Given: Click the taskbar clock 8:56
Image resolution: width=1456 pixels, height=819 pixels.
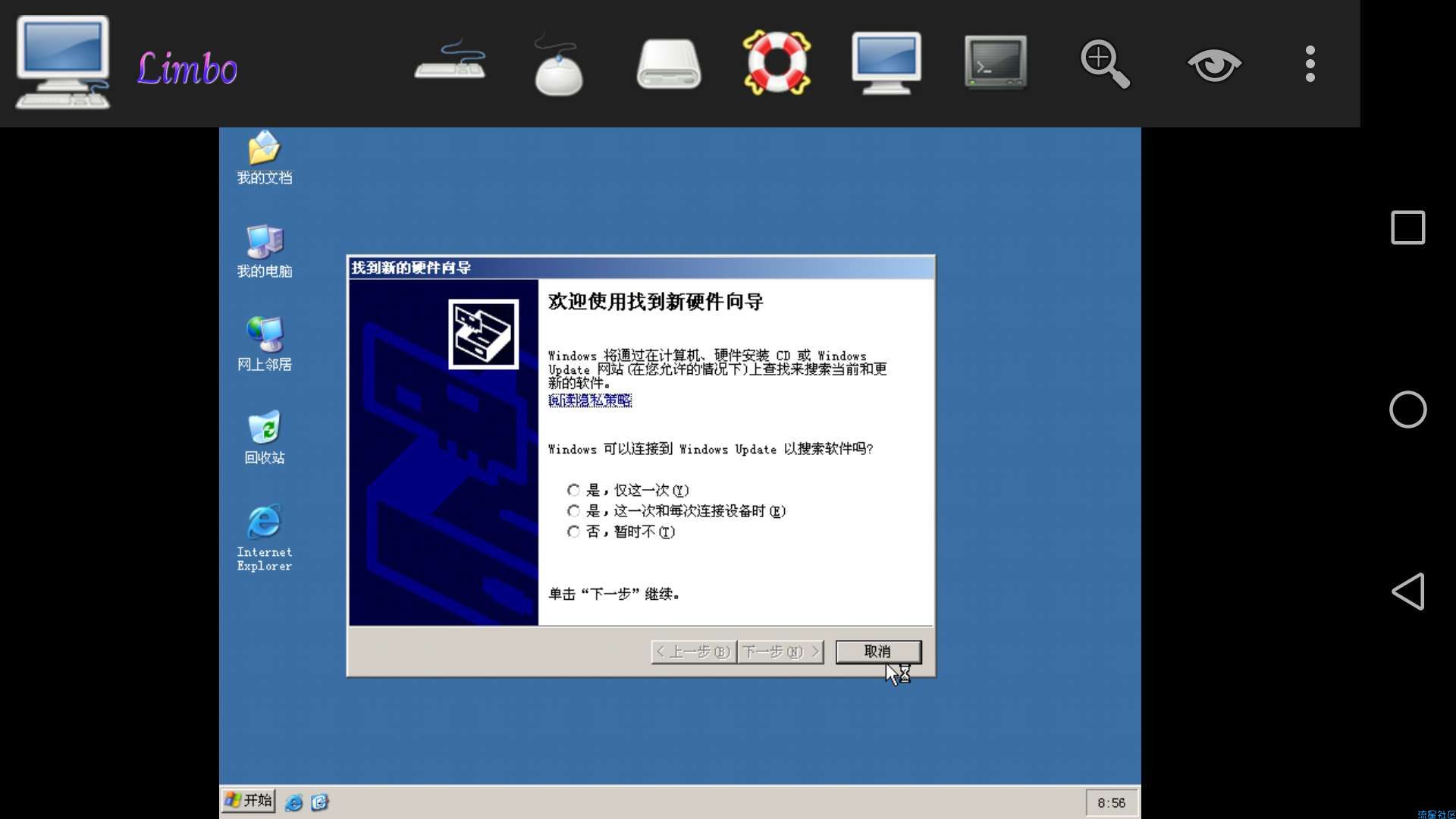Looking at the screenshot, I should click(1111, 802).
